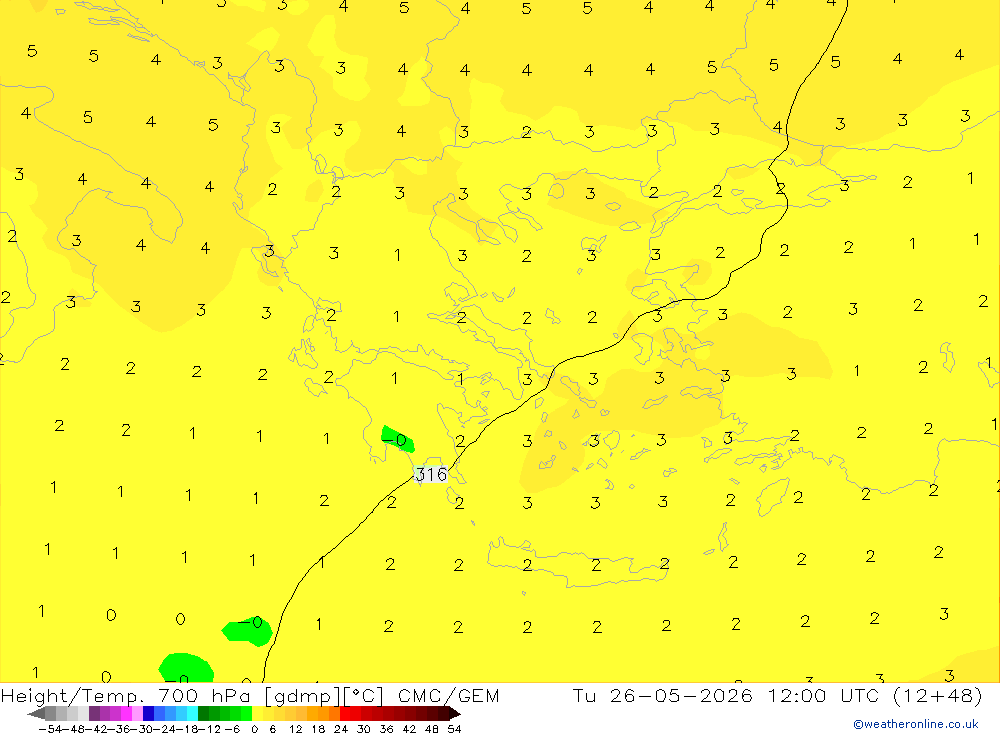Select the Height/Temp. 700 hPa chart title

pyautogui.click(x=127, y=695)
